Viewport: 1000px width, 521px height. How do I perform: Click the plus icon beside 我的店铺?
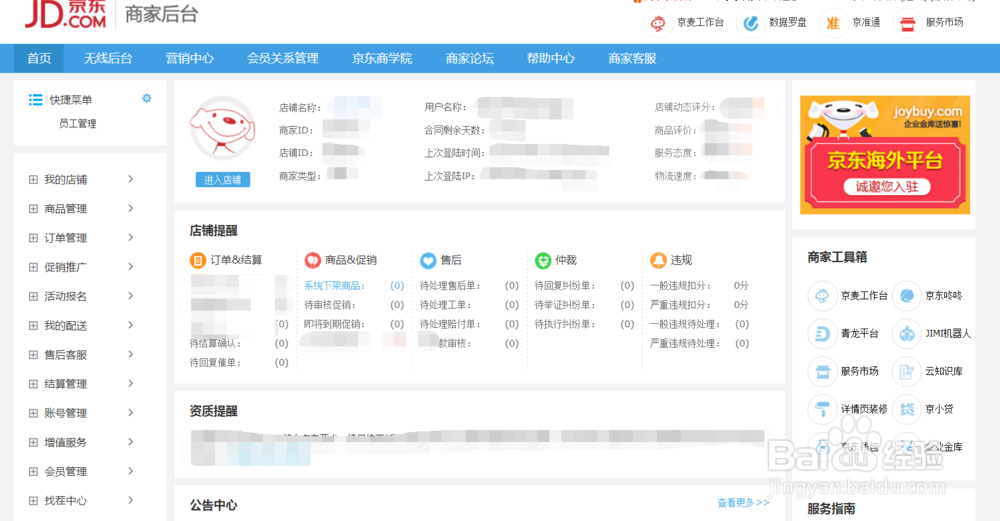coord(33,180)
